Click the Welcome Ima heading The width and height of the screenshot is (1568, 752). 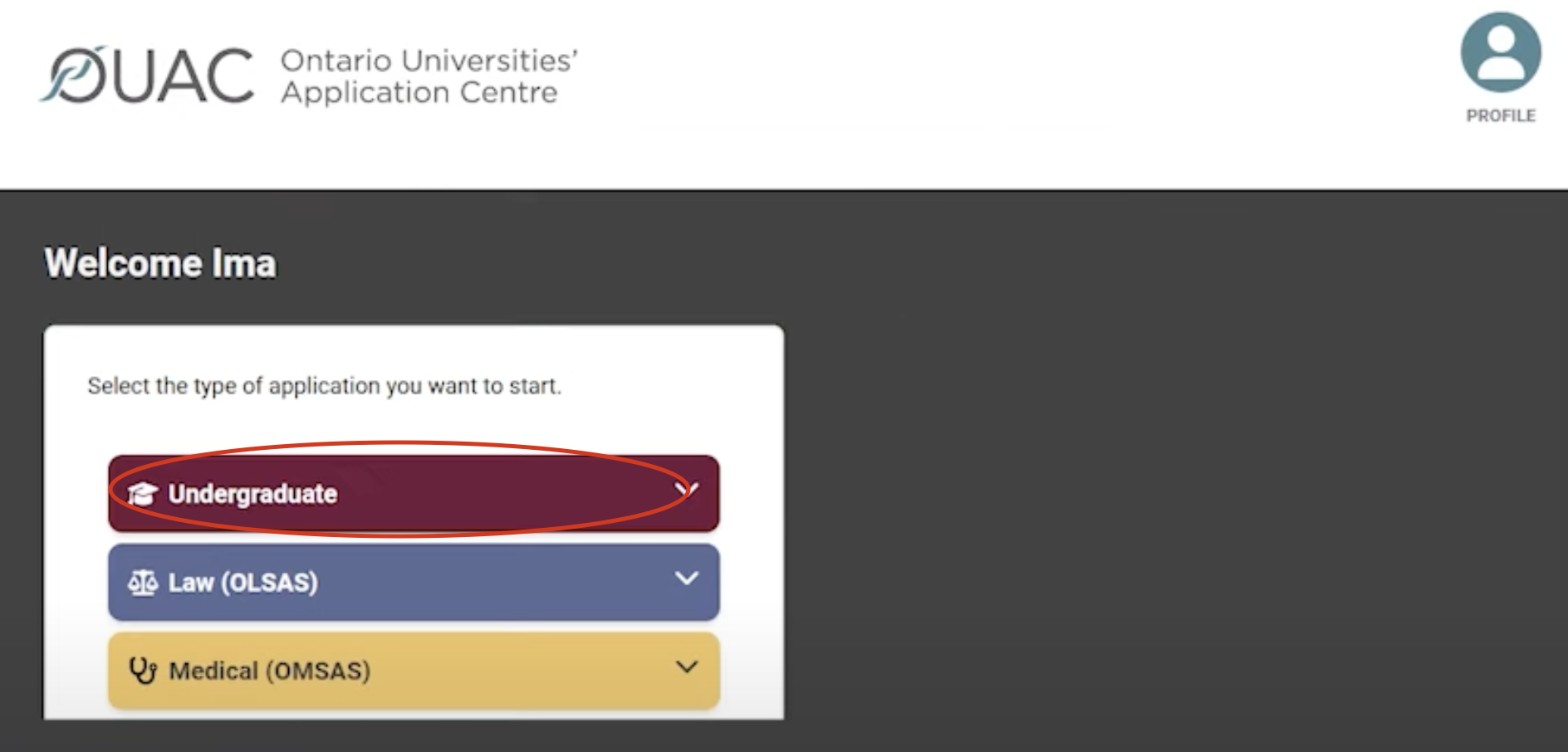click(x=161, y=264)
